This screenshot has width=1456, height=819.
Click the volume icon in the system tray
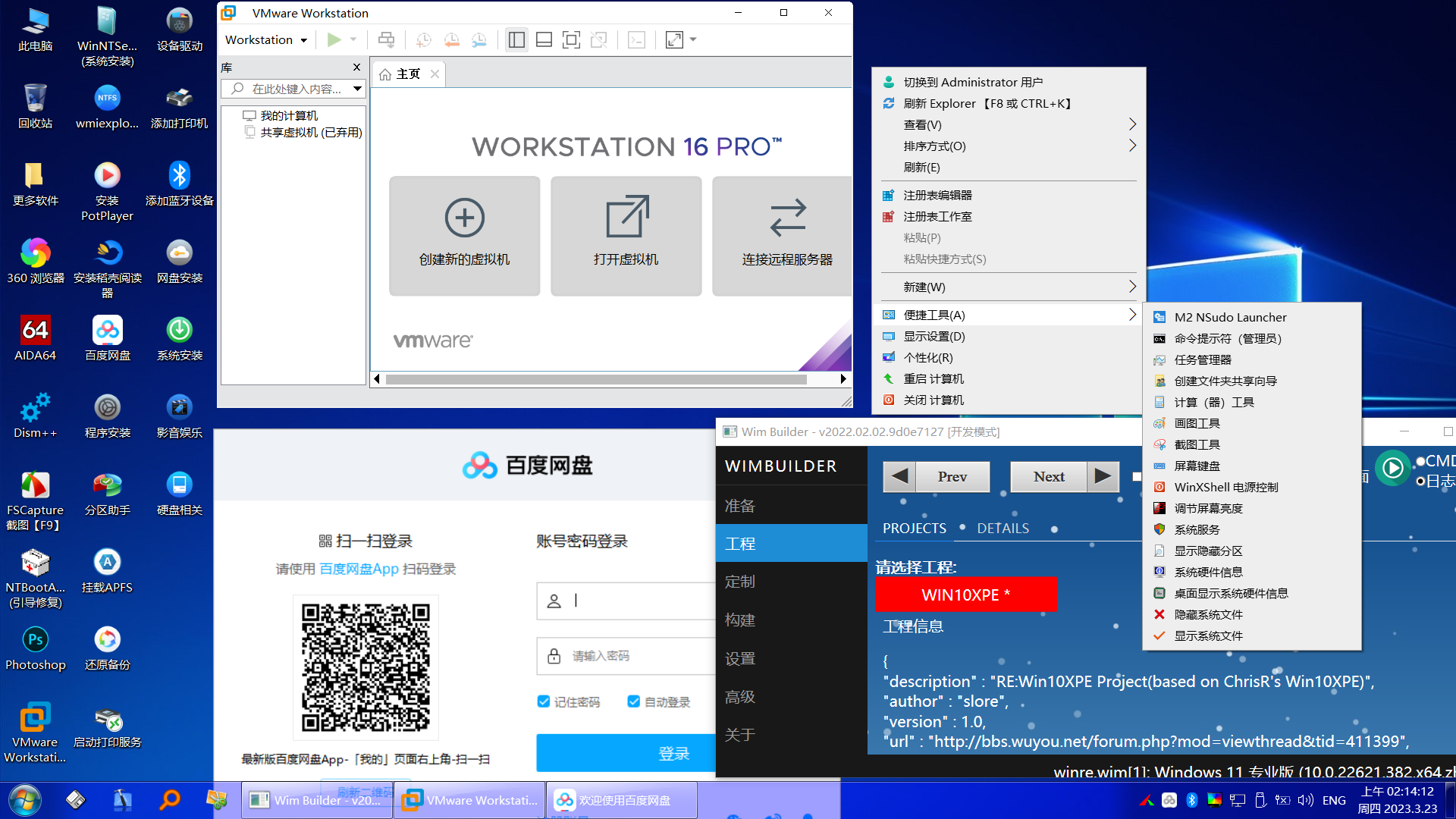click(1305, 800)
